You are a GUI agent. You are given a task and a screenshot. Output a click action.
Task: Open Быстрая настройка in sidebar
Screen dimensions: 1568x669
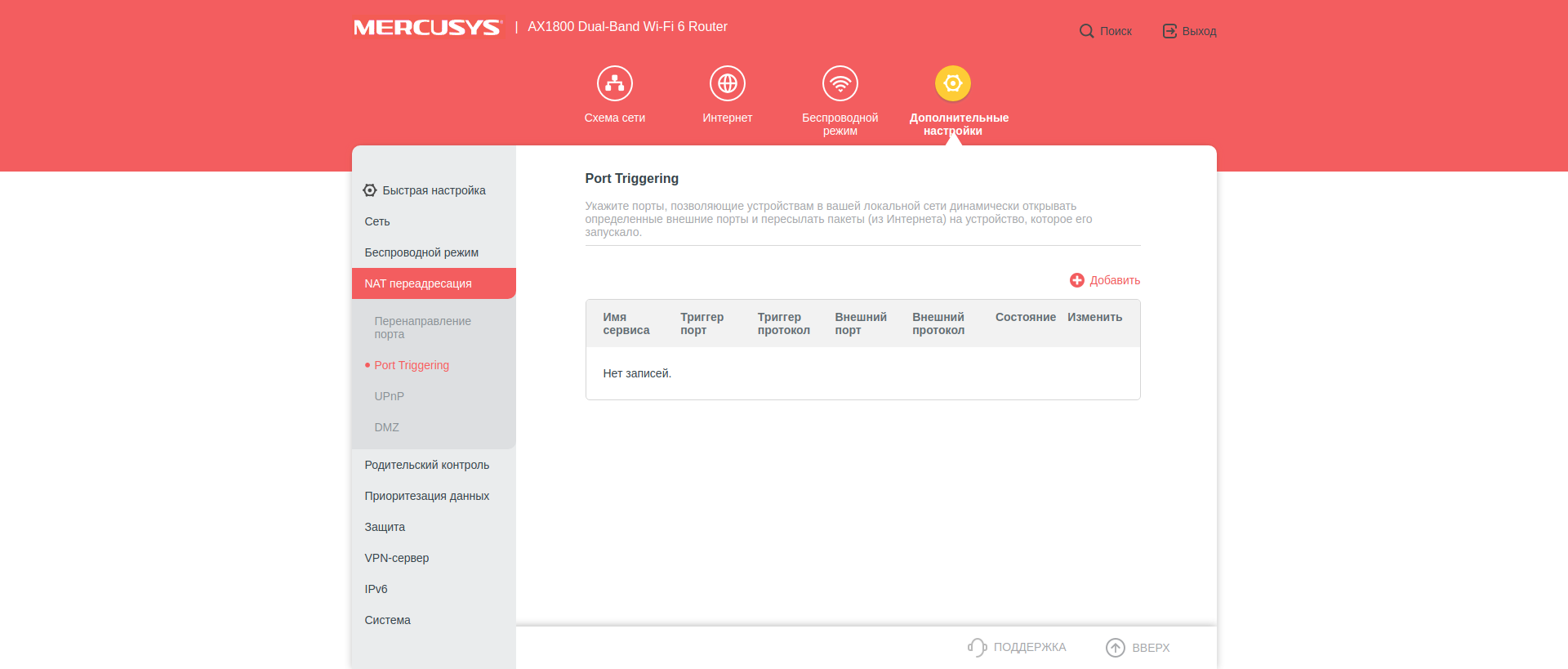(x=434, y=190)
